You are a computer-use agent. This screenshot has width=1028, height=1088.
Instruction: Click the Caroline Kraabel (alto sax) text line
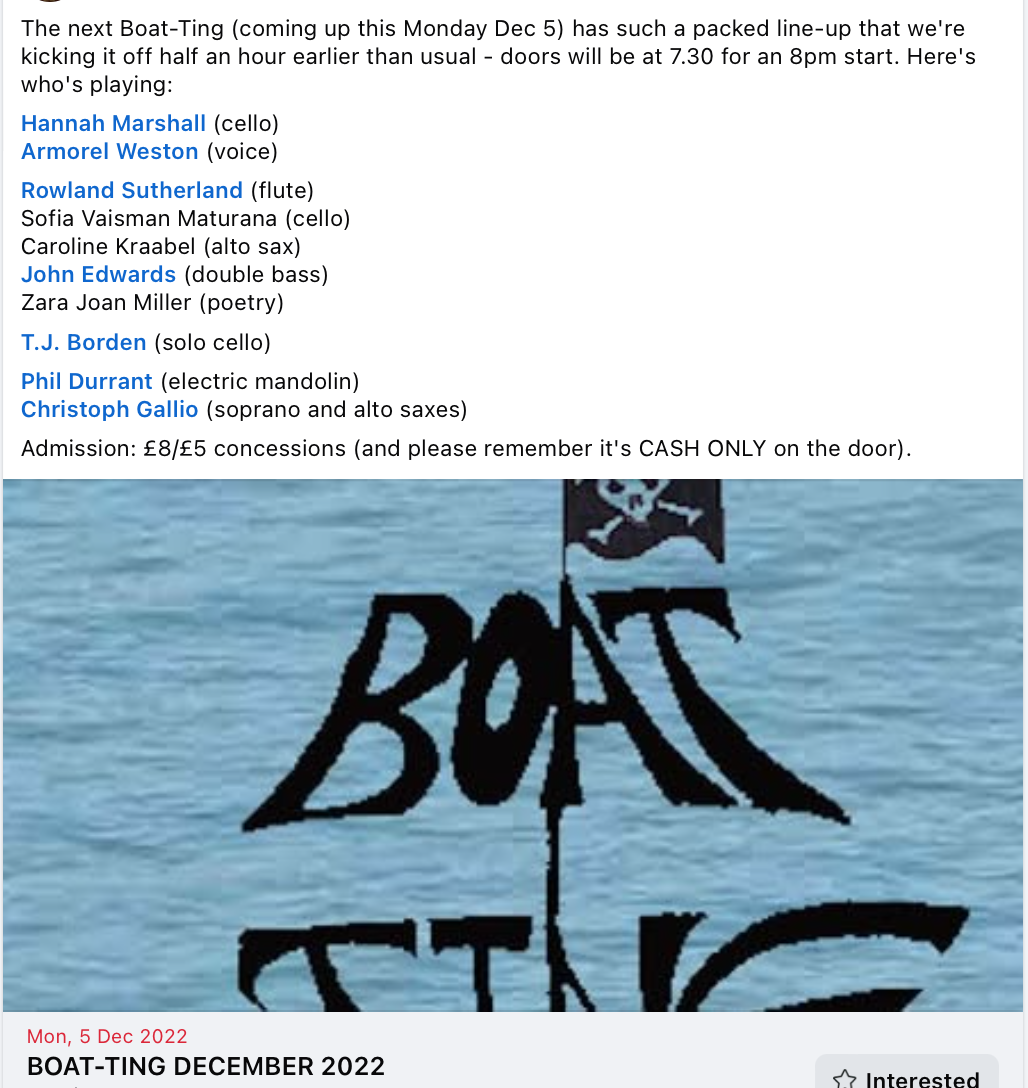(161, 246)
